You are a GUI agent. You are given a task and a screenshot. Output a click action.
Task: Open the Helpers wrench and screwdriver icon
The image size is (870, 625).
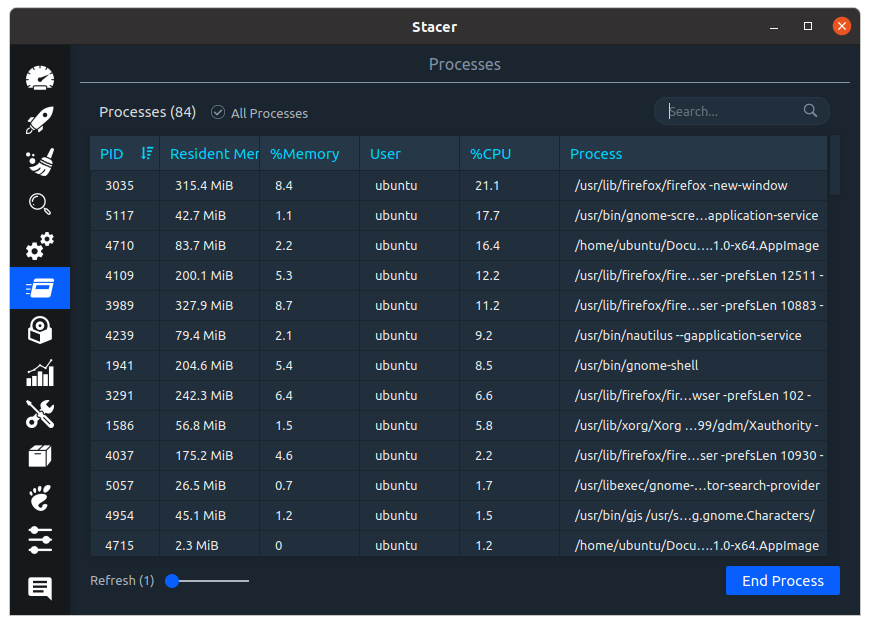[x=40, y=414]
